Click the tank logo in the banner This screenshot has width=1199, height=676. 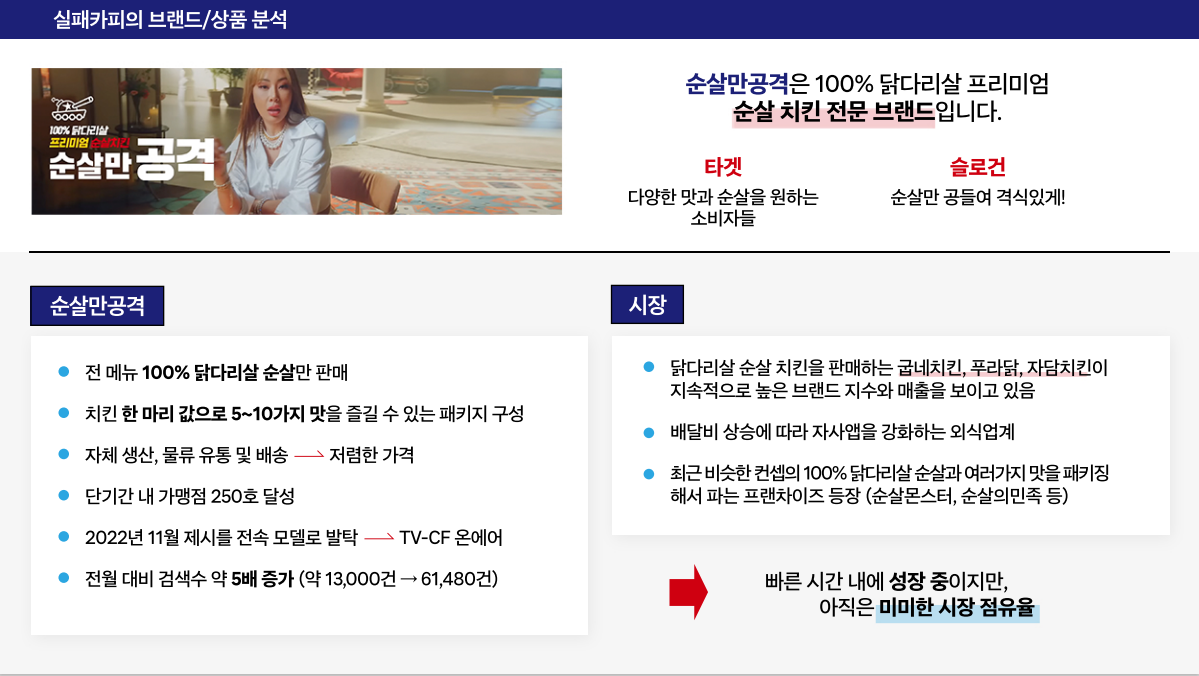72,109
